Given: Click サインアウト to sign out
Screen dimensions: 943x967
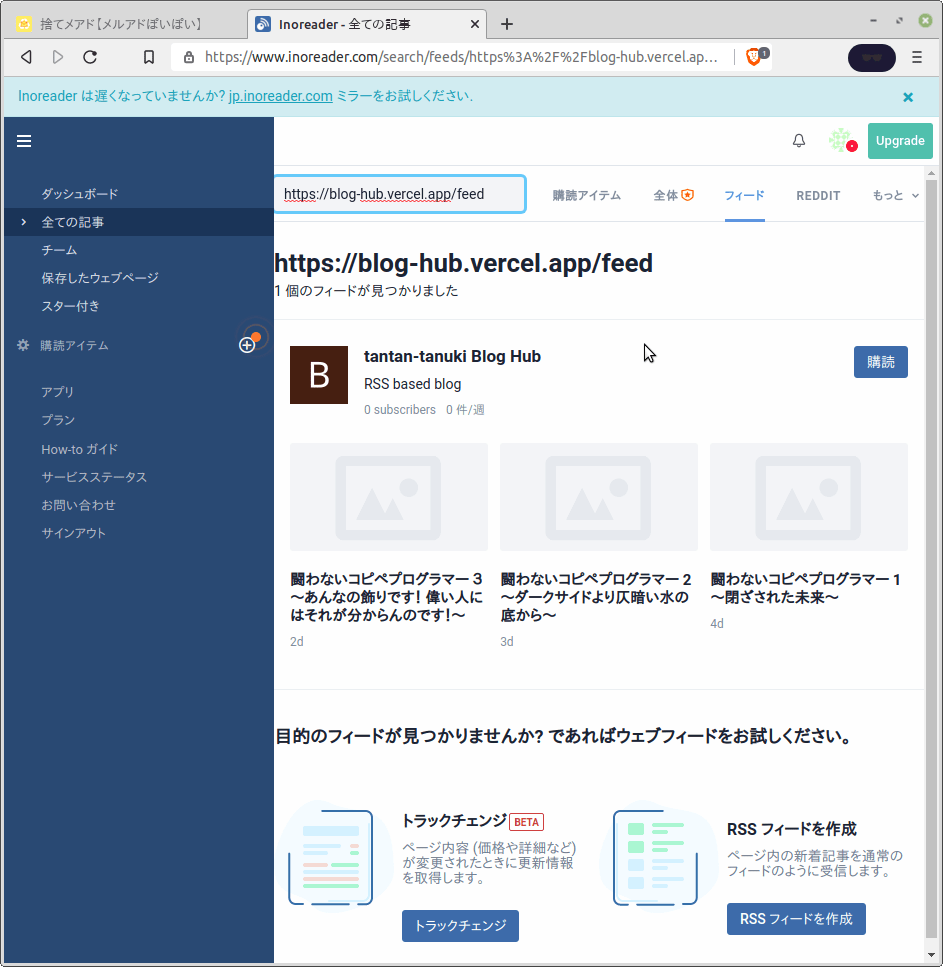Looking at the screenshot, I should (x=73, y=533).
